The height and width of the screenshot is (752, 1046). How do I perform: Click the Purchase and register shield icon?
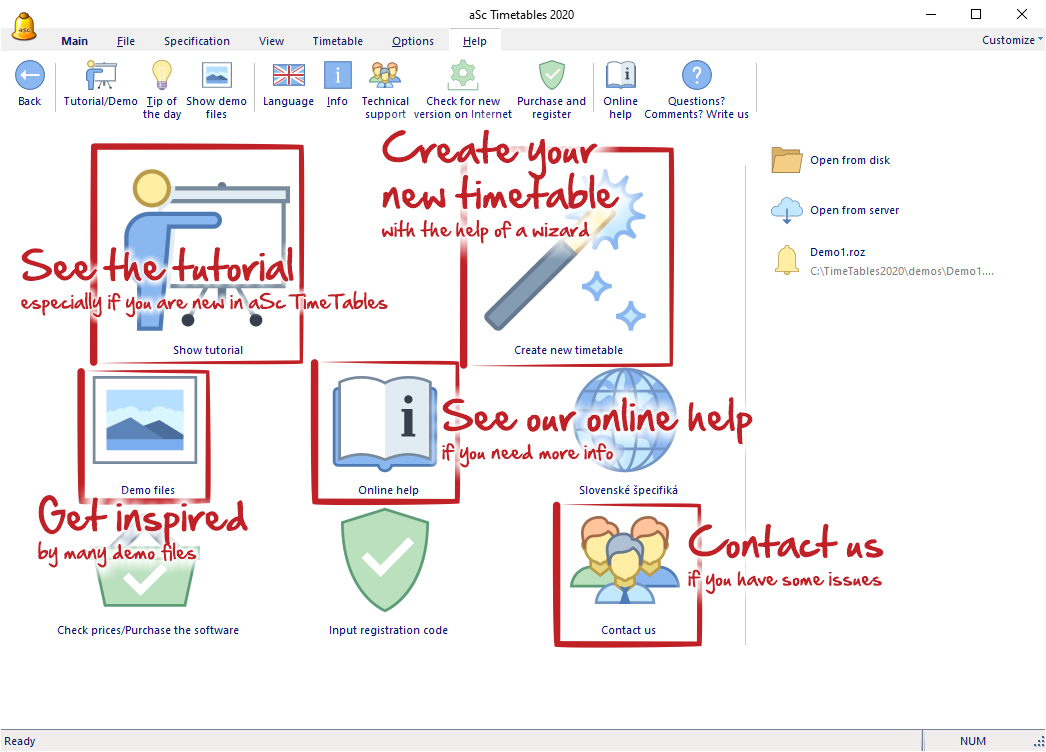click(x=552, y=75)
